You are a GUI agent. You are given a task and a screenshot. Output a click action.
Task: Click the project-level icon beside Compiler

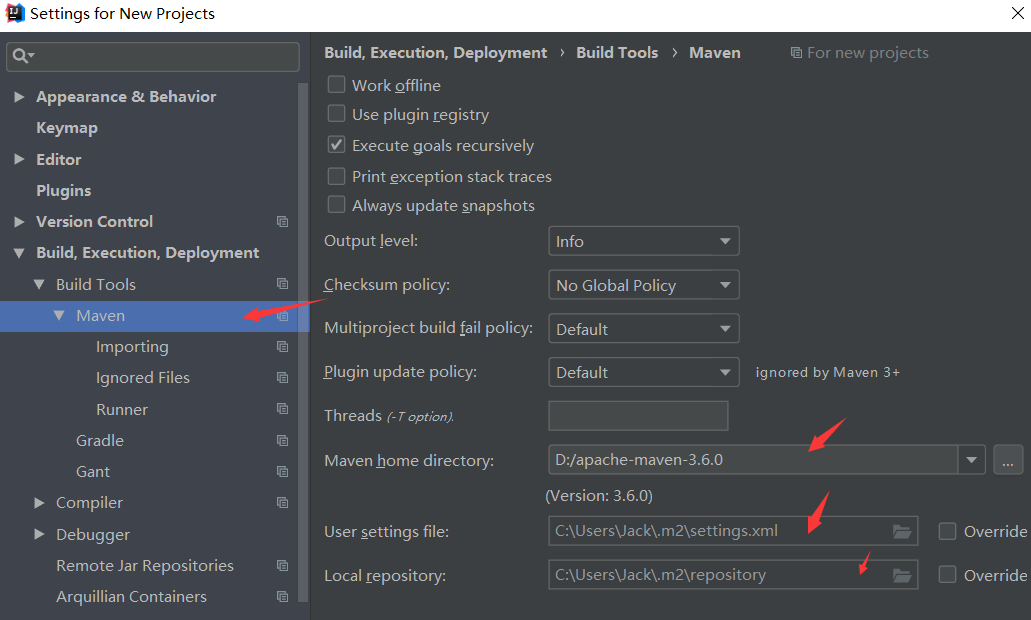pos(283,502)
